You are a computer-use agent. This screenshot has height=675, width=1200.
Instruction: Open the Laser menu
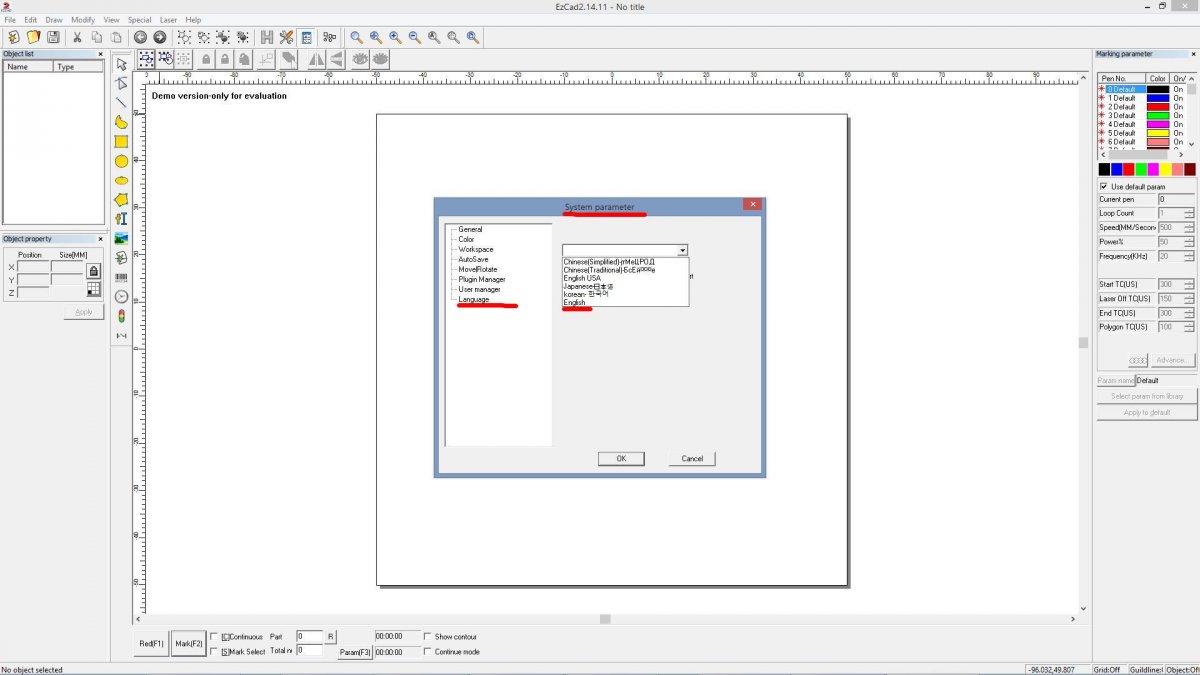[168, 20]
